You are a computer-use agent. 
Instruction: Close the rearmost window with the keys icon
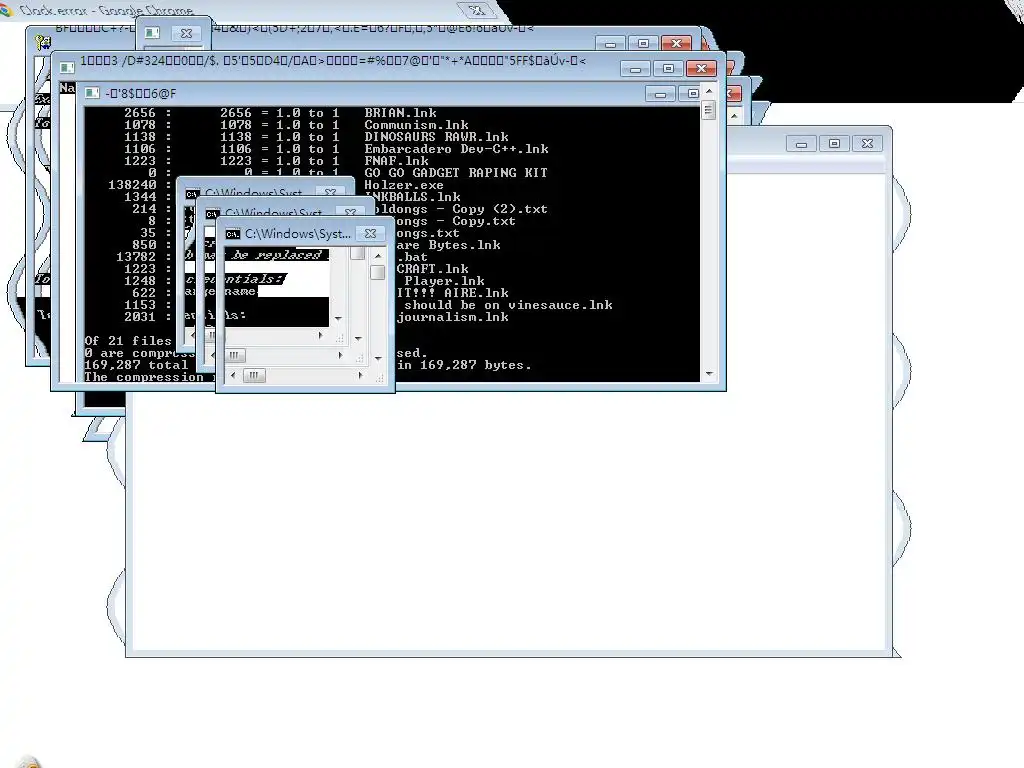(677, 43)
